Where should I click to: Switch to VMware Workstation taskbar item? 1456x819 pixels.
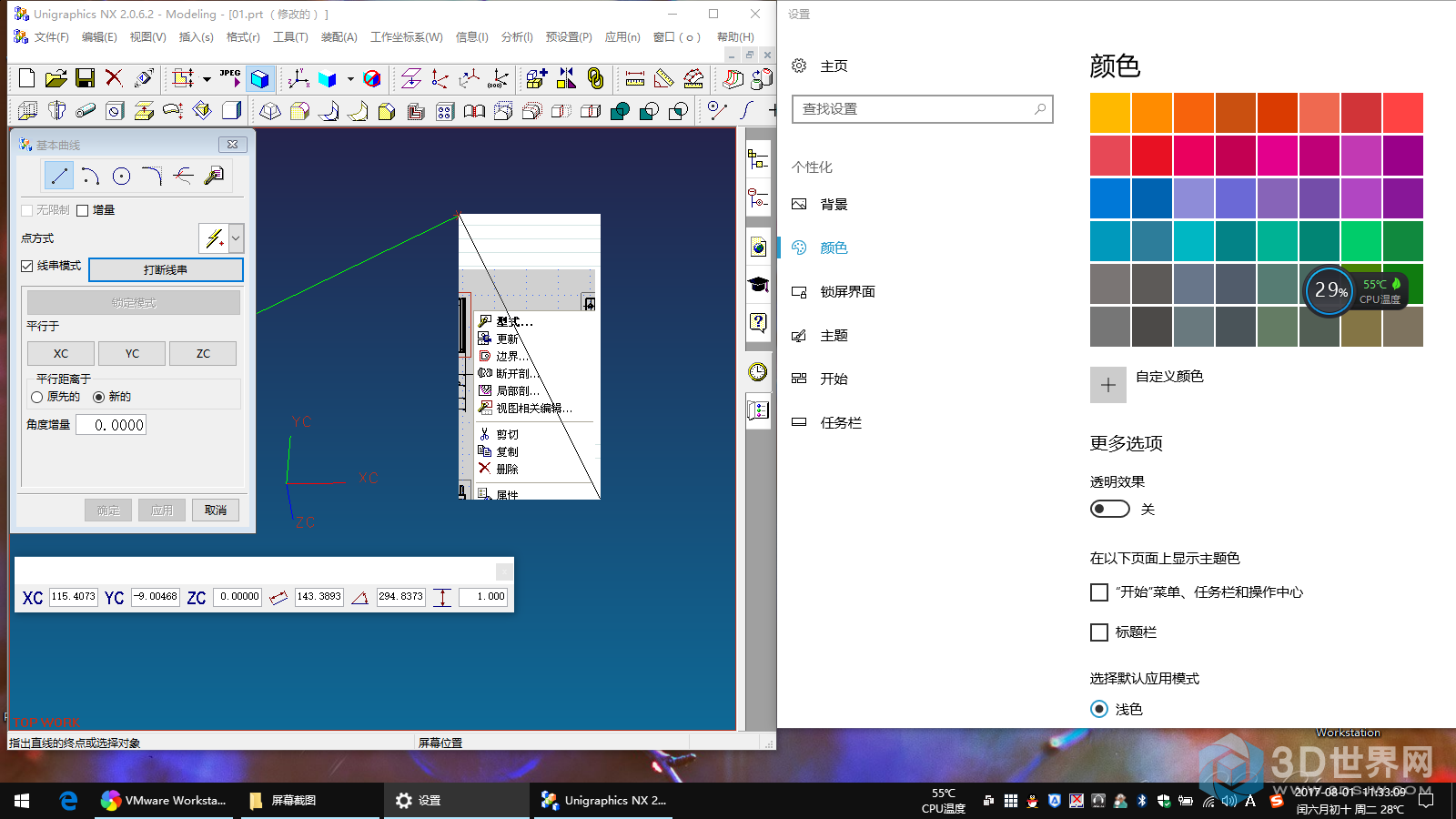point(165,801)
